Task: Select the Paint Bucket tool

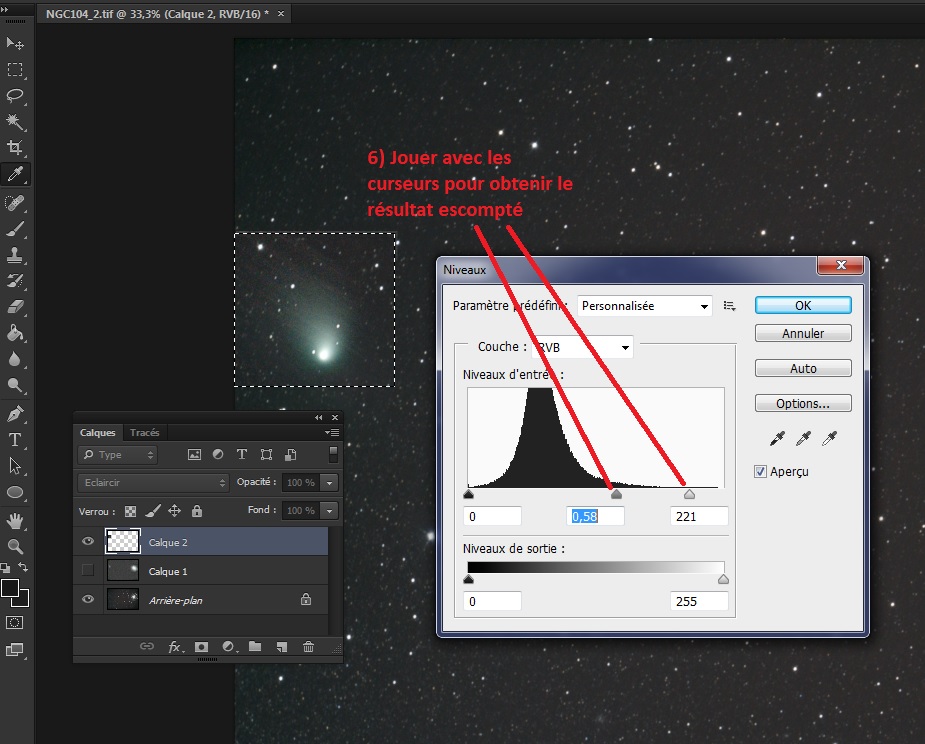Action: (x=15, y=333)
